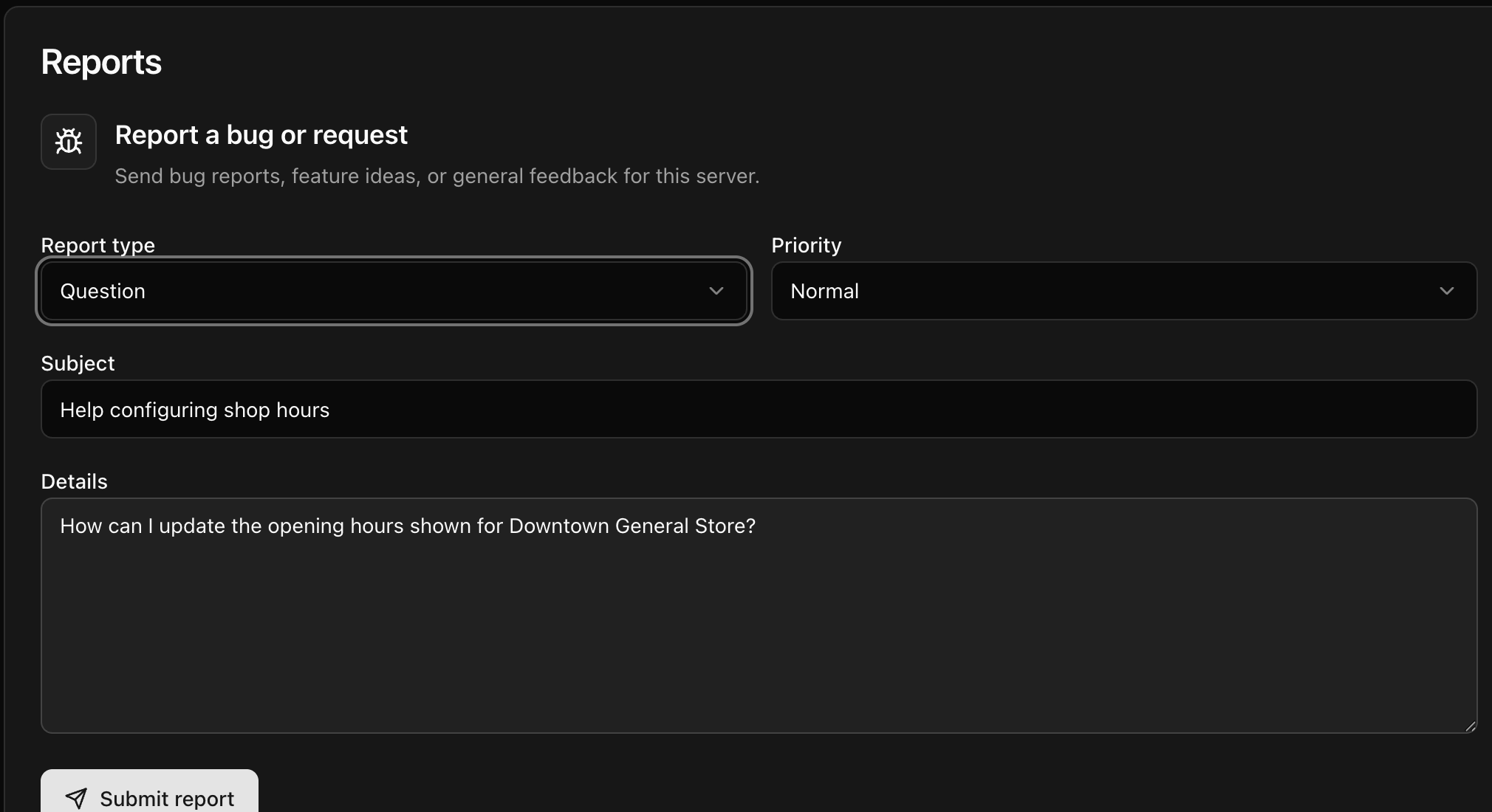This screenshot has width=1492, height=812.
Task: Click the bug icon beside Report a bug
Action: (69, 142)
